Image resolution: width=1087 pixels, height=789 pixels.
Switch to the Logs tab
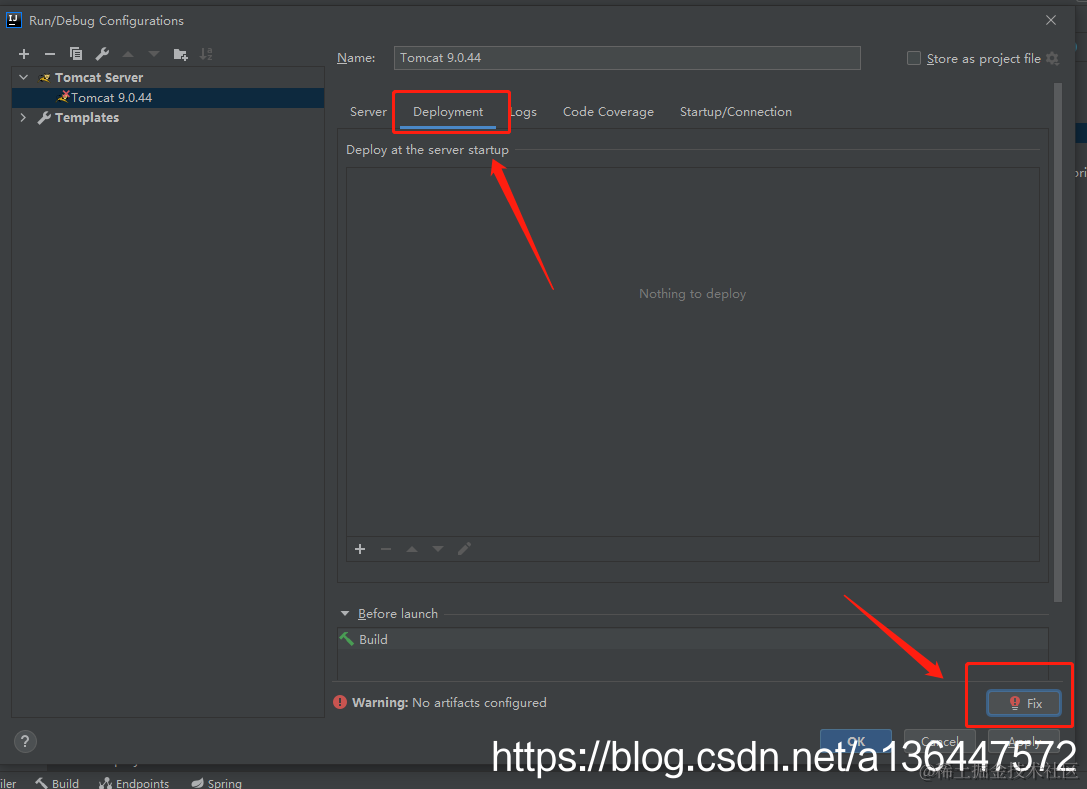(523, 112)
